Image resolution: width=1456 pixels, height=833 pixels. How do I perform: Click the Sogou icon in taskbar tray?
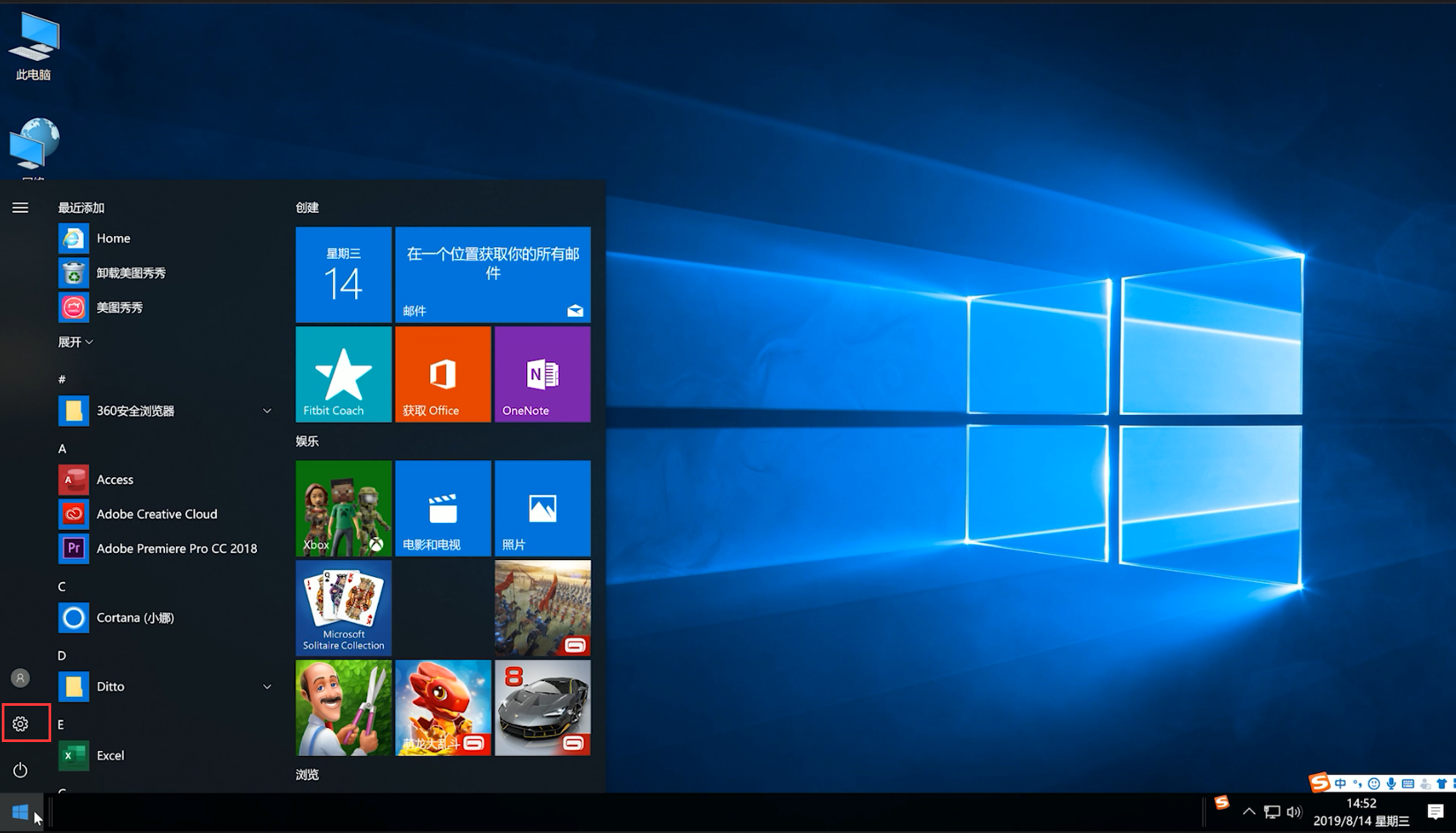(x=1221, y=802)
